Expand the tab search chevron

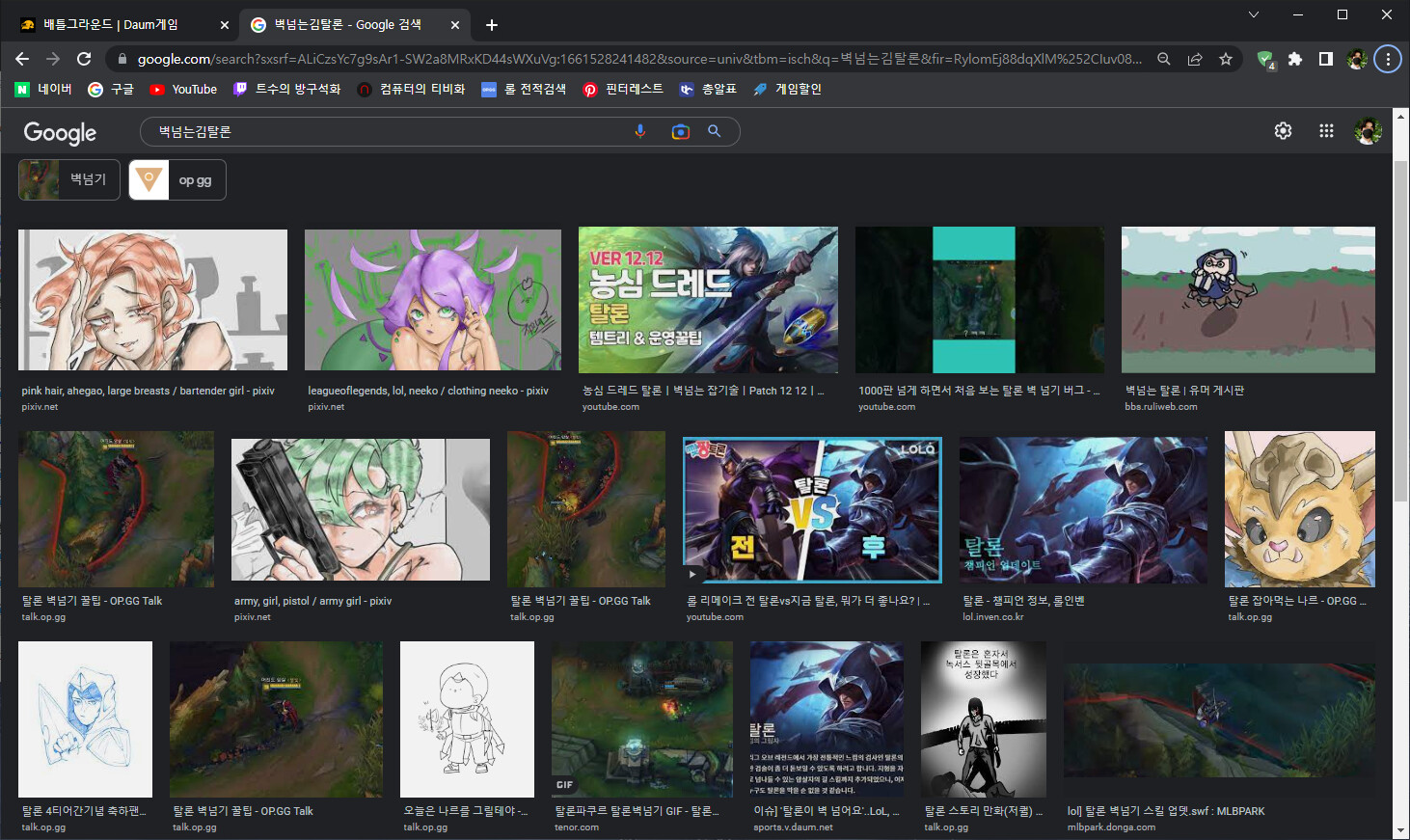click(x=1254, y=14)
